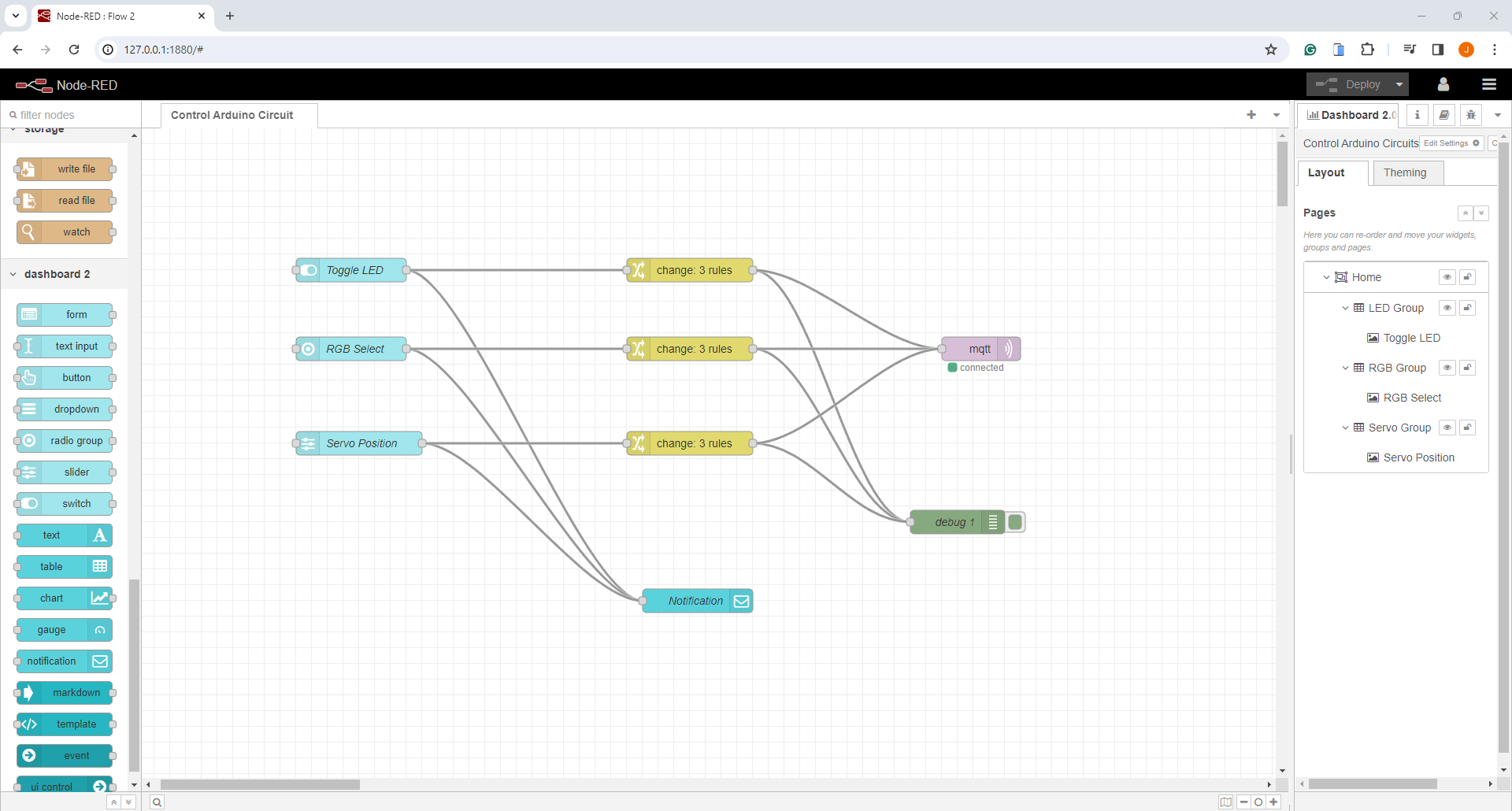Image resolution: width=1512 pixels, height=811 pixels.
Task: Open the flow tabs list dropdown
Action: [x=1277, y=115]
